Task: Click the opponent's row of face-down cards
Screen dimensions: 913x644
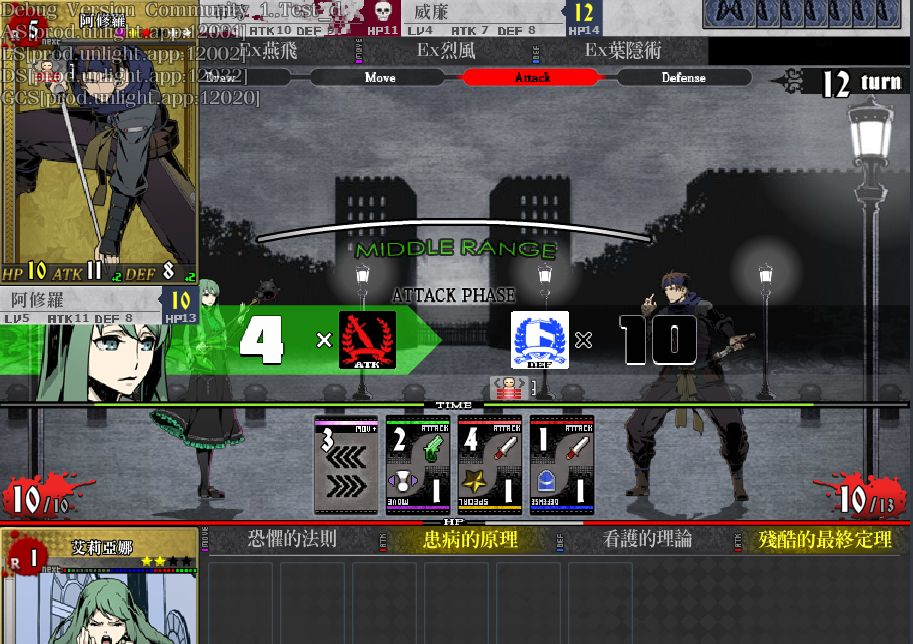Action: pyautogui.click(x=802, y=15)
